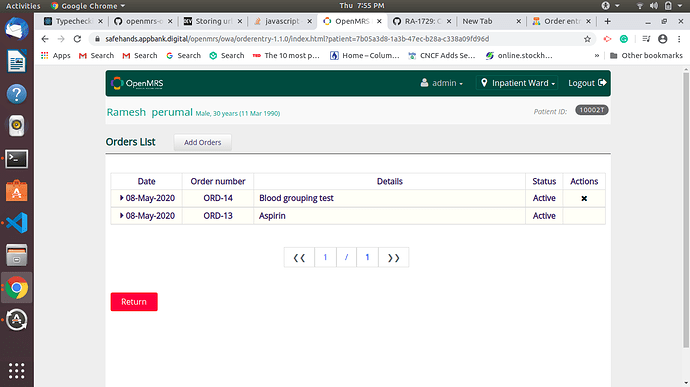Bookmark this page with the star icon

coord(587,39)
